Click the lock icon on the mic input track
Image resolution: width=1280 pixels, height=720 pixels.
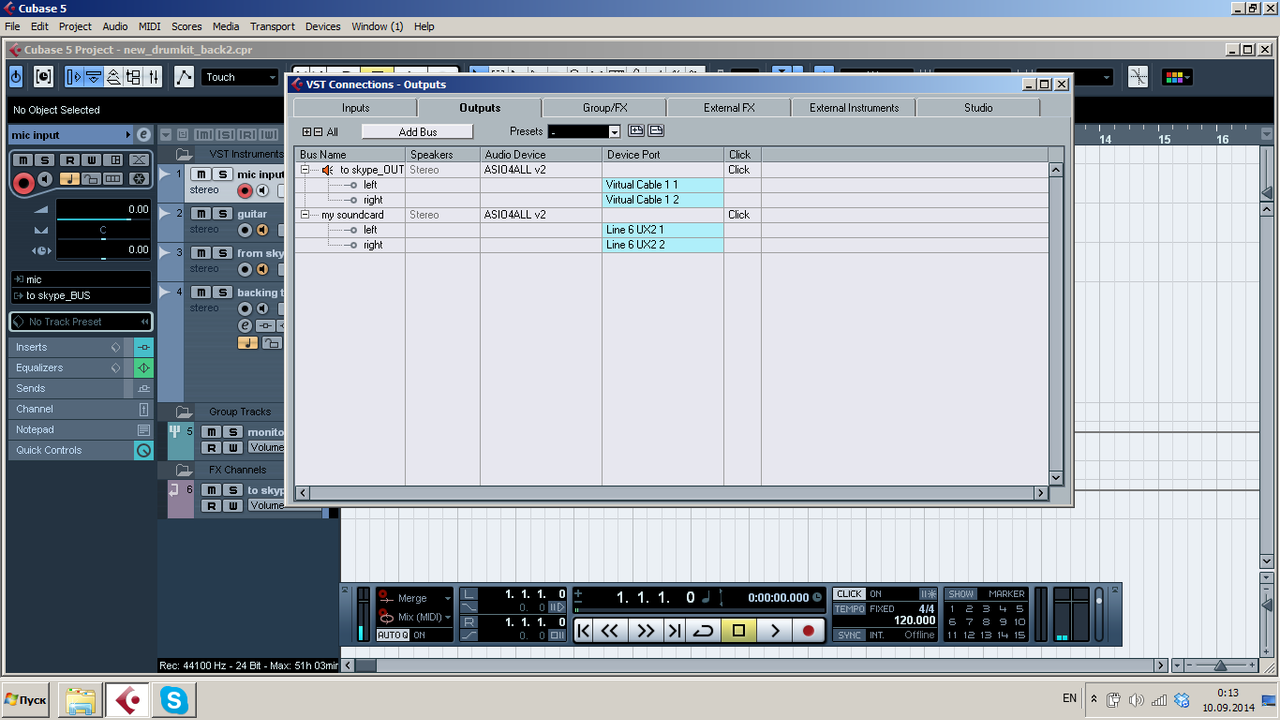(x=93, y=179)
